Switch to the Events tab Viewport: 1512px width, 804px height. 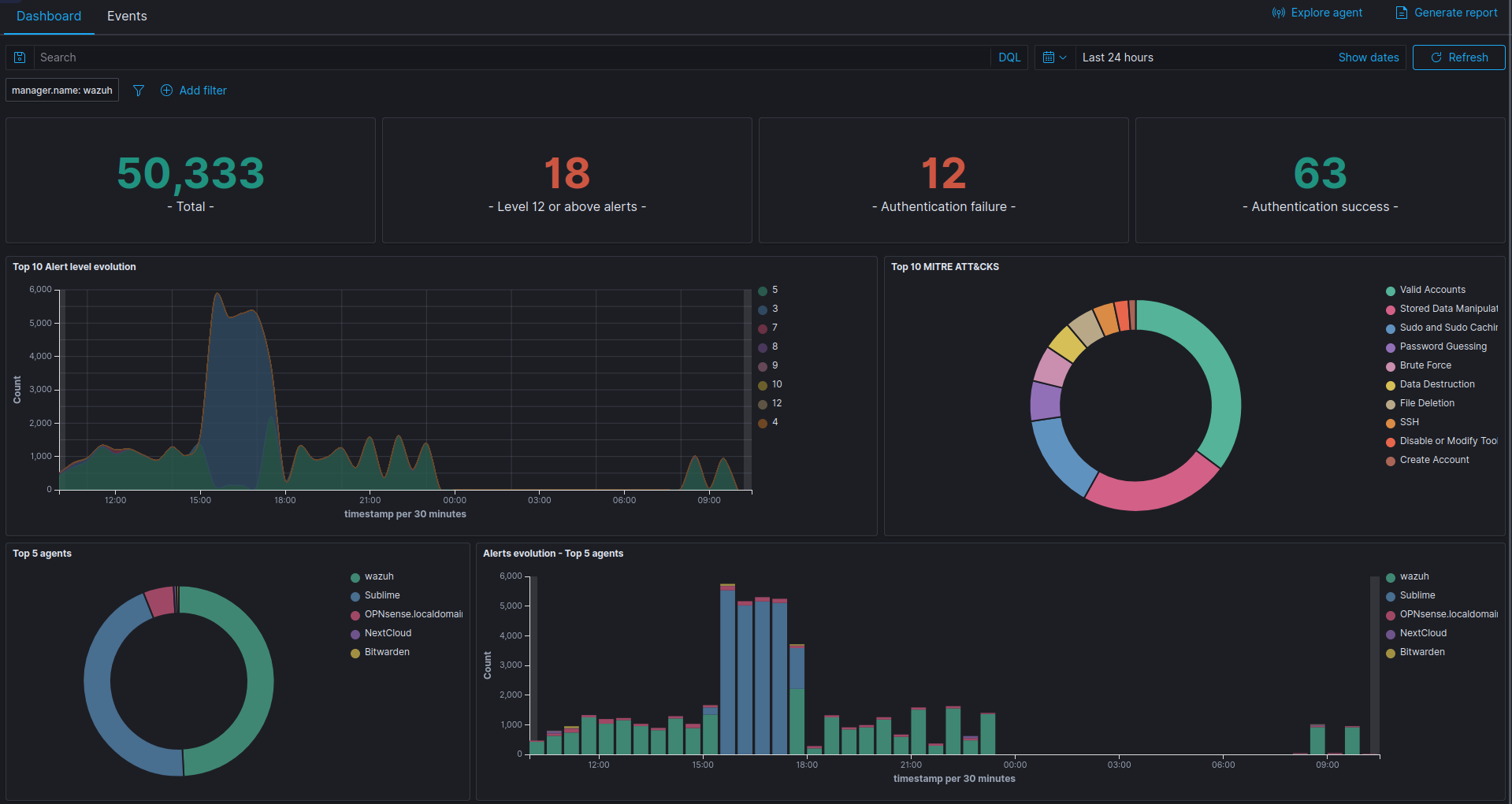click(127, 17)
